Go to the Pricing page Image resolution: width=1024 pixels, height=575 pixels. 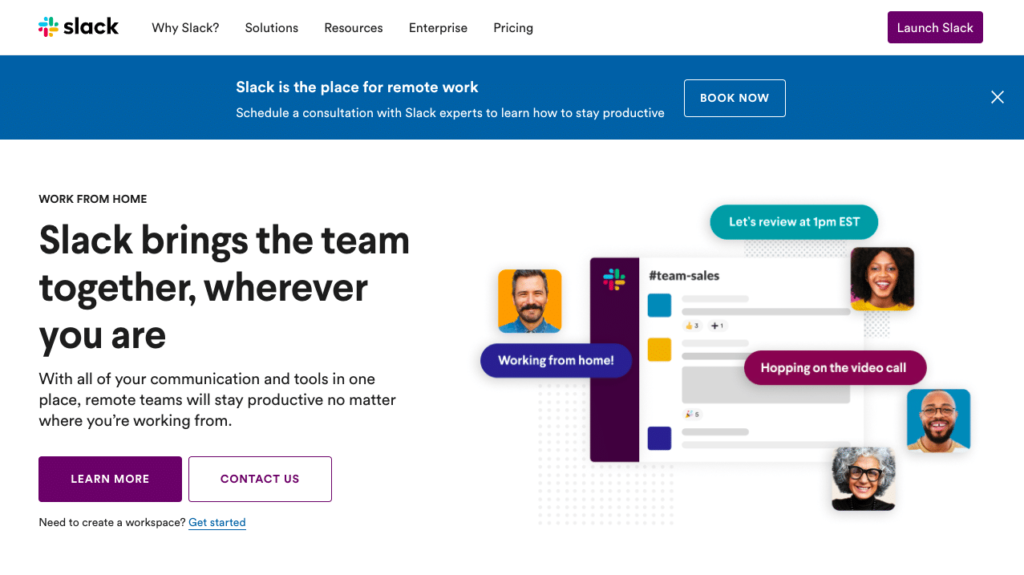[x=513, y=28]
